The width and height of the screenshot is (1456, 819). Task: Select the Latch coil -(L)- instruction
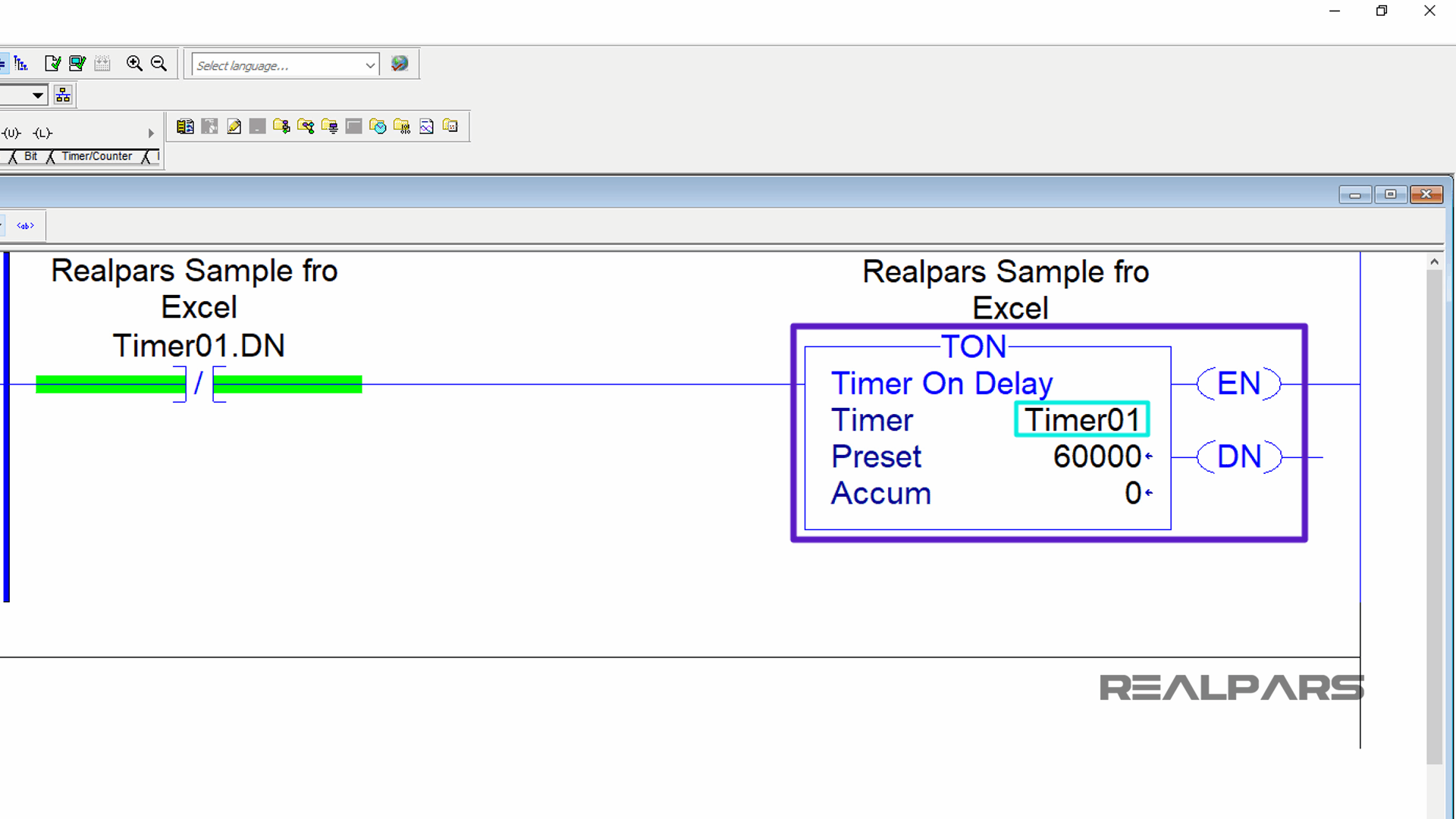[42, 133]
